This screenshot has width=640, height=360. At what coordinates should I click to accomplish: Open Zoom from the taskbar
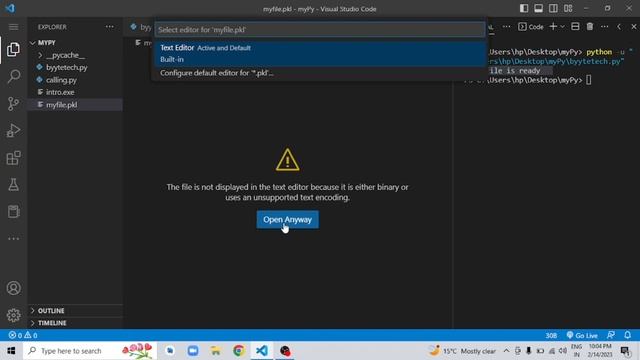193,351
